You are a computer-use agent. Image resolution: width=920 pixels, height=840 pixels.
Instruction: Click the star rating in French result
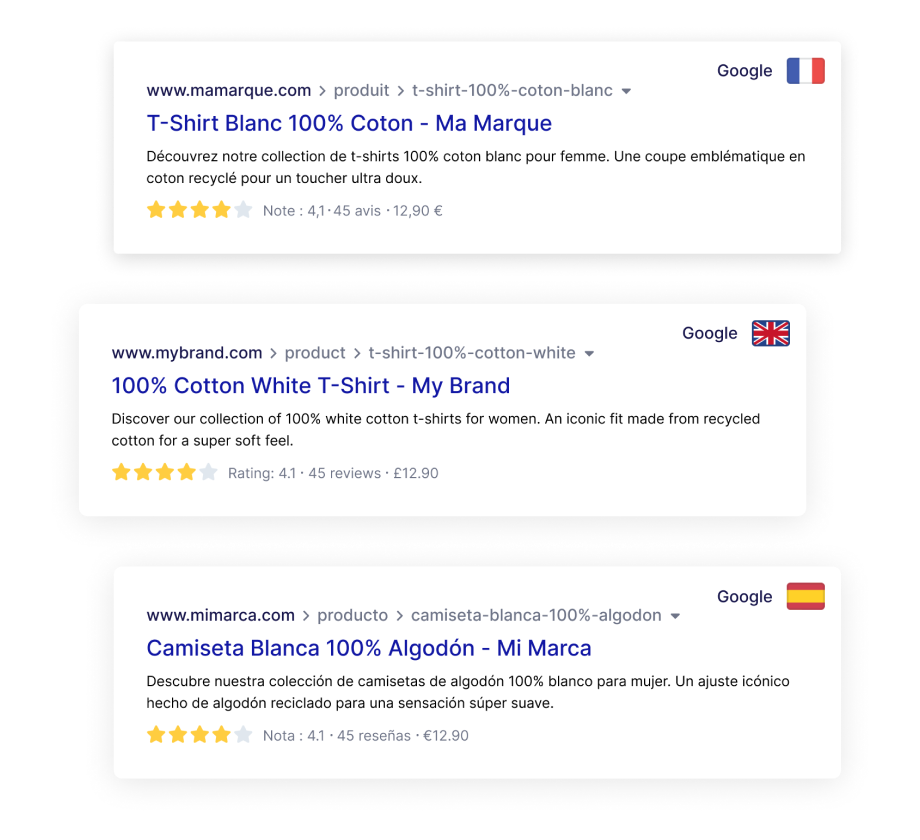(x=199, y=210)
